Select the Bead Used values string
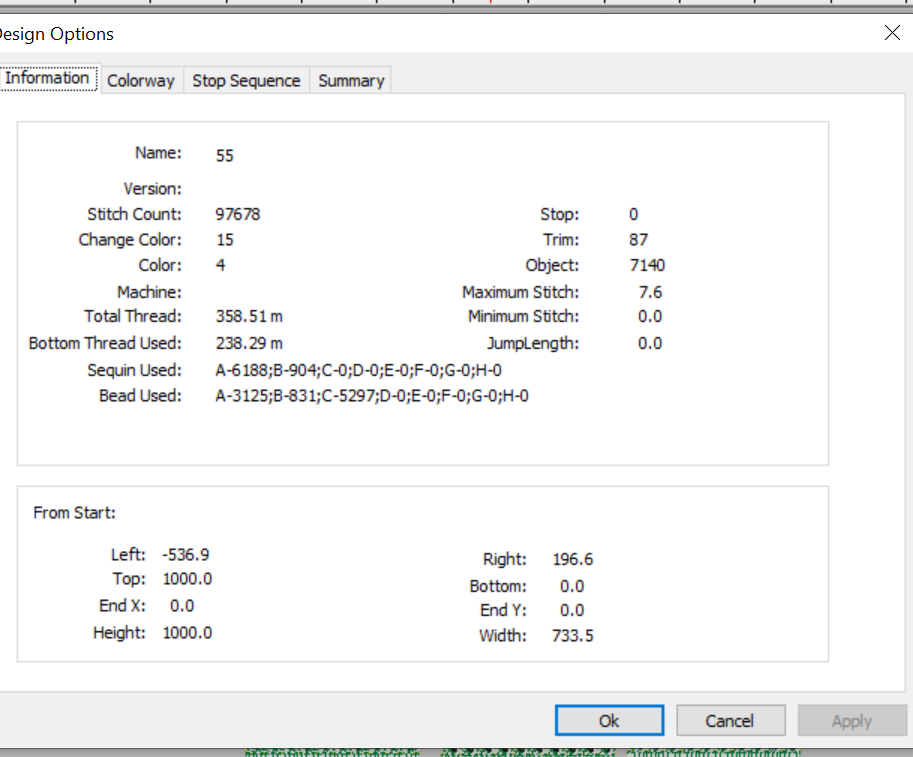913x757 pixels. [372, 396]
